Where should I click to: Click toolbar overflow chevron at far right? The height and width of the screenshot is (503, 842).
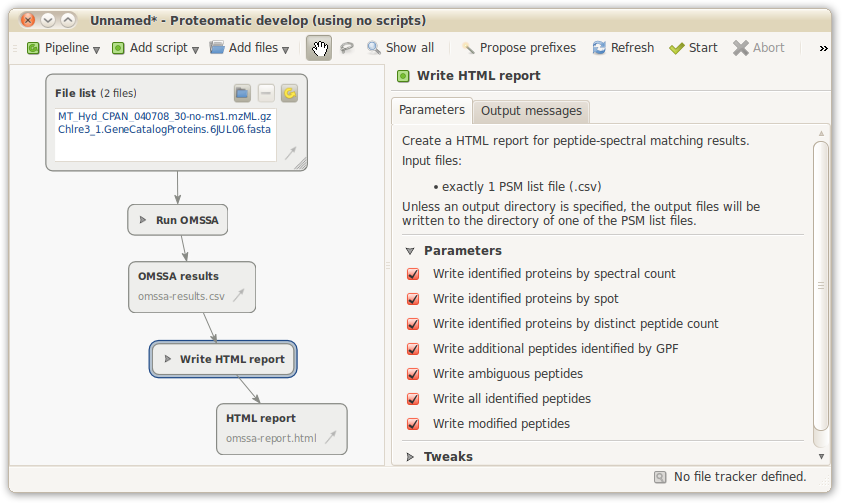pos(823,48)
